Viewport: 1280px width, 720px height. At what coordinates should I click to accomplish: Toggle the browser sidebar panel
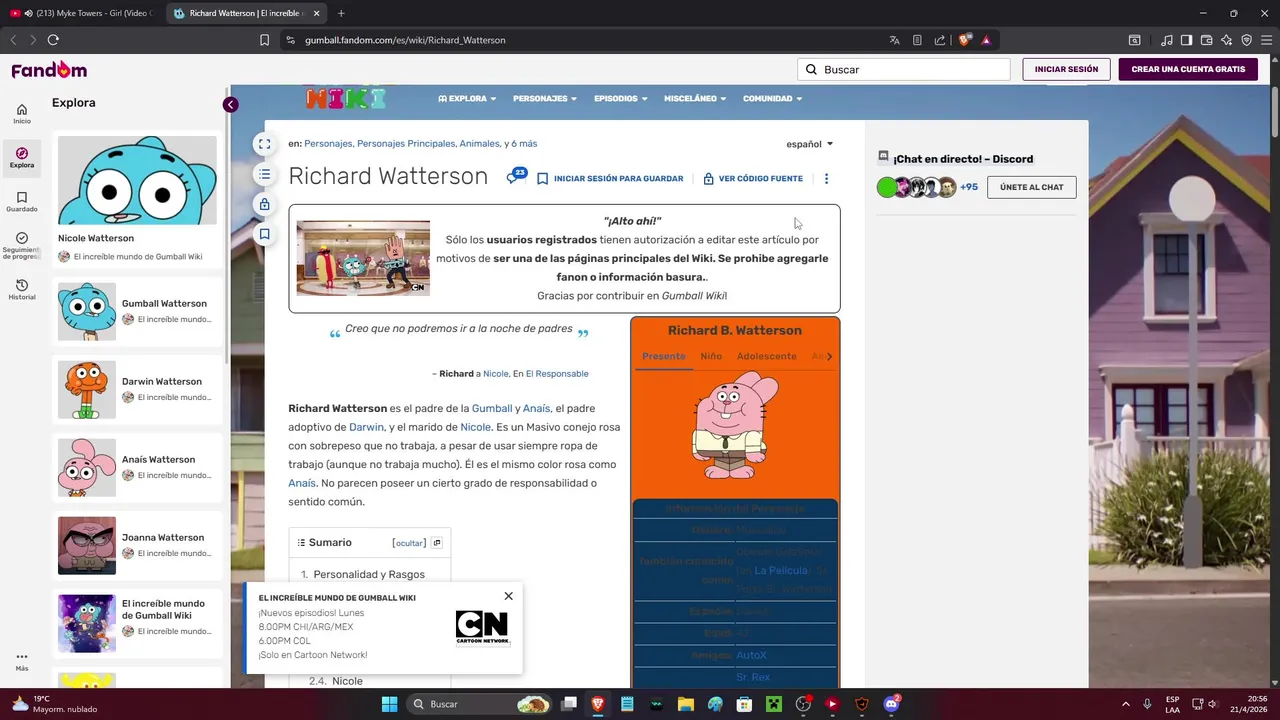[1186, 40]
